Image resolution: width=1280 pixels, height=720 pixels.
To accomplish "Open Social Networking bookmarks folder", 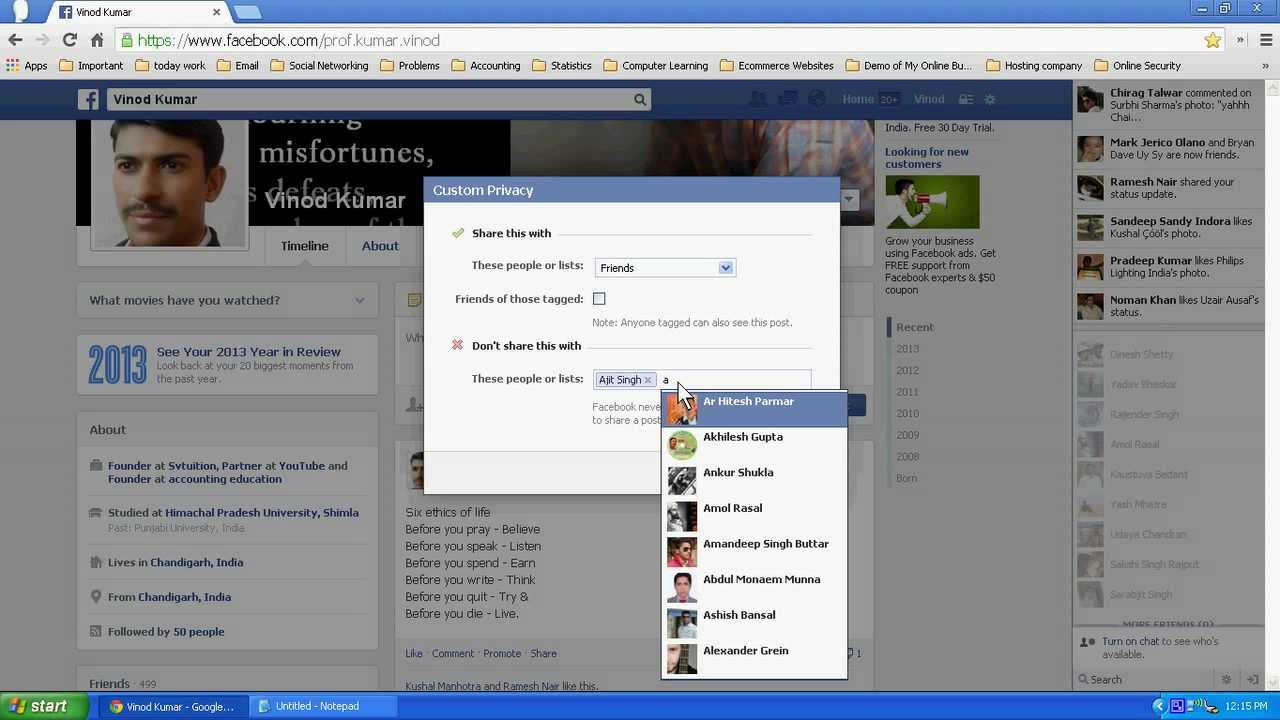I will pos(319,65).
